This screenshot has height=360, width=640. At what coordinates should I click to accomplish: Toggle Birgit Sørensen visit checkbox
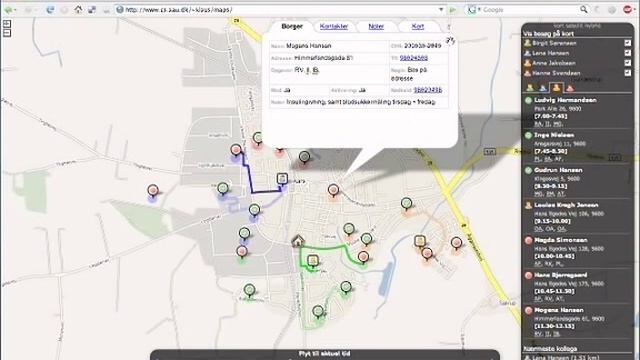pos(627,43)
